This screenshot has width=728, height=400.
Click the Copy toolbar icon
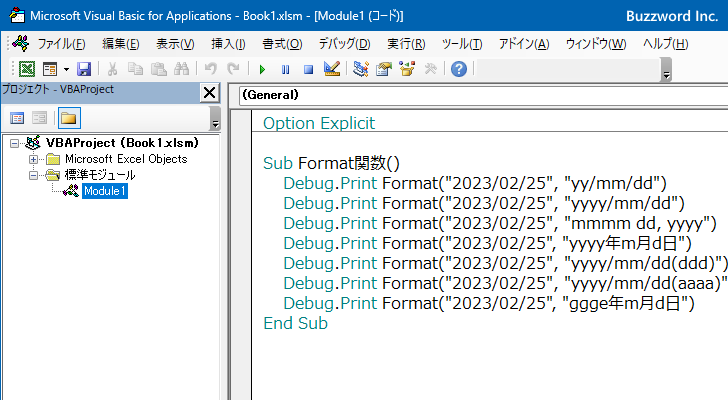coord(135,69)
